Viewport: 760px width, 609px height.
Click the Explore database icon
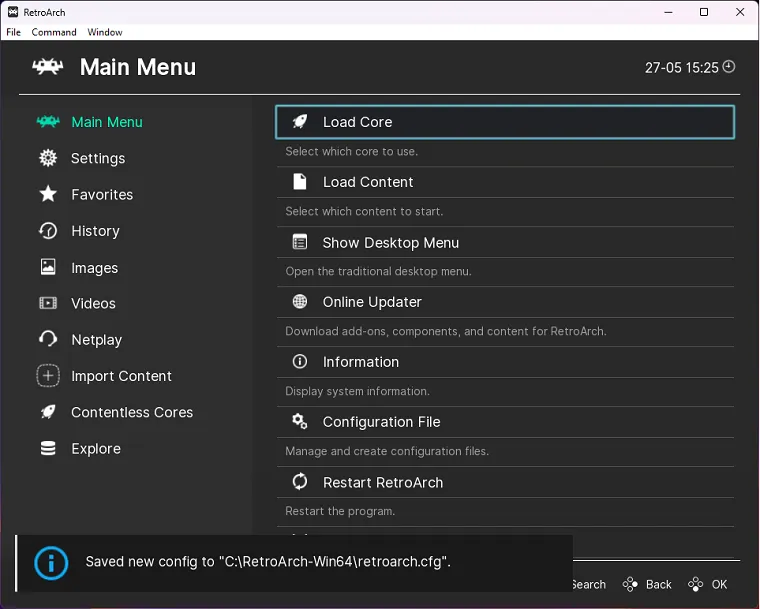click(48, 449)
